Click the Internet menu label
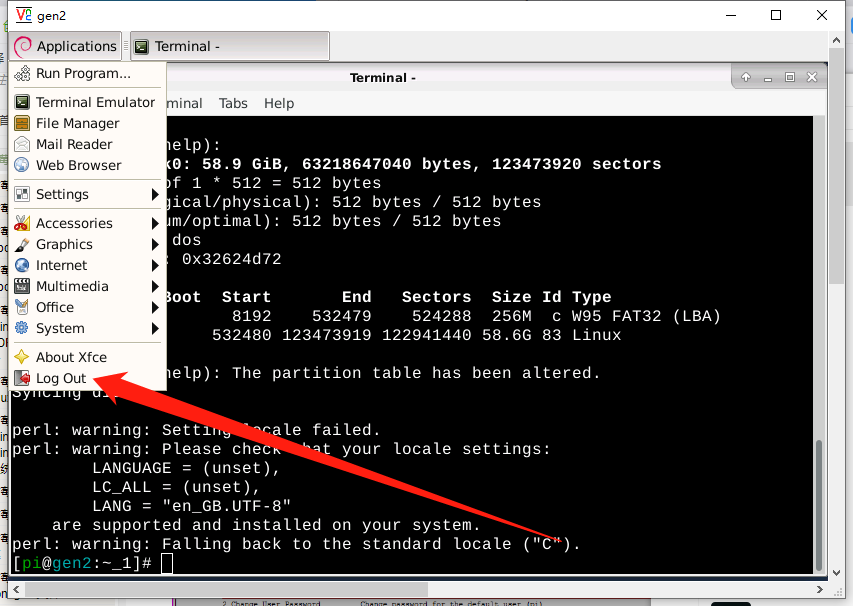Screen dimensions: 853x606 pyautogui.click(x=61, y=265)
